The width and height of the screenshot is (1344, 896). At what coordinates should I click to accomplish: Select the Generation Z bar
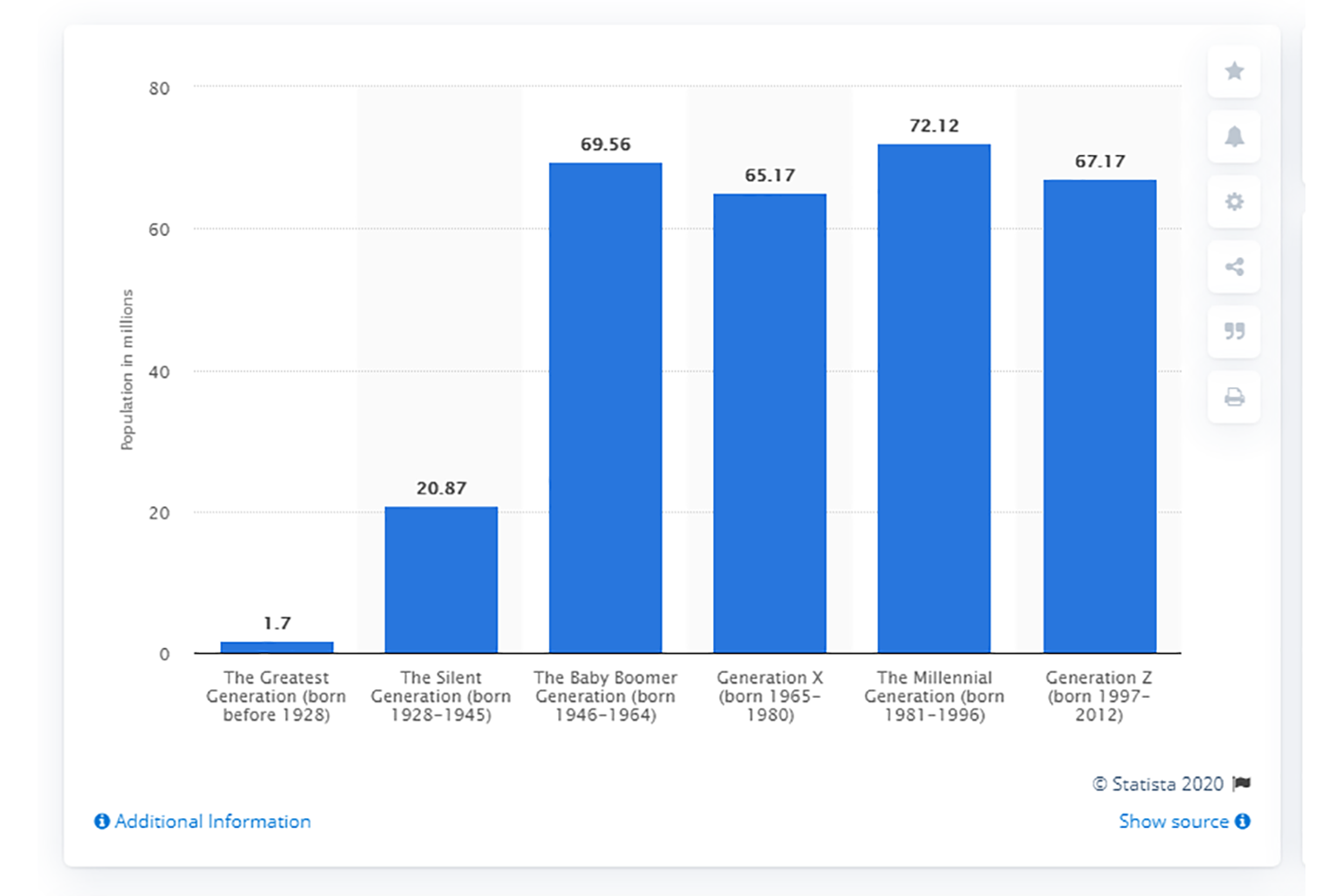[x=1098, y=412]
